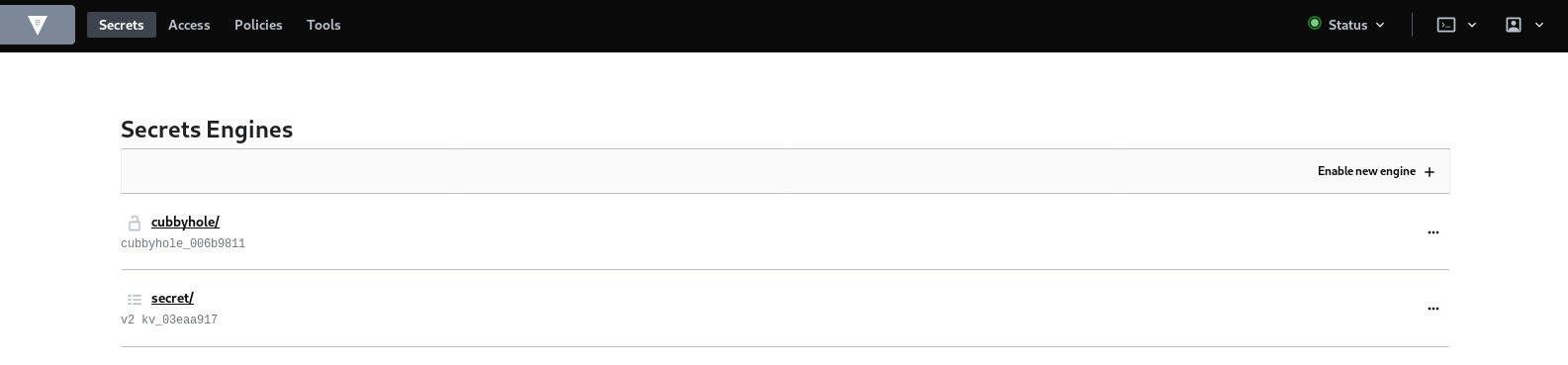
Task: Click the secret engine list icon
Action: pos(135,299)
